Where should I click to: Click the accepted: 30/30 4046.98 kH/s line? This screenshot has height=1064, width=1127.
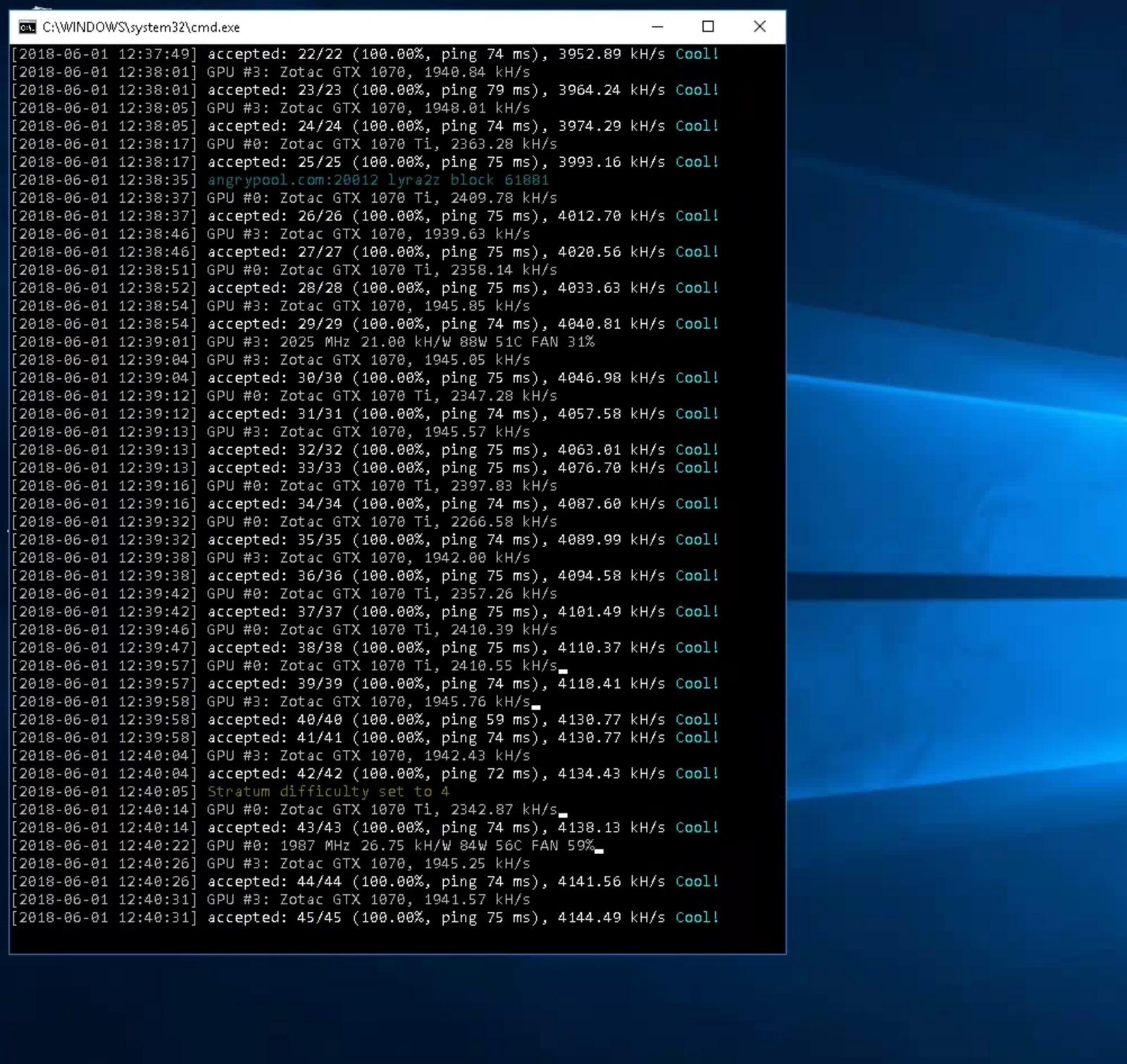(366, 377)
